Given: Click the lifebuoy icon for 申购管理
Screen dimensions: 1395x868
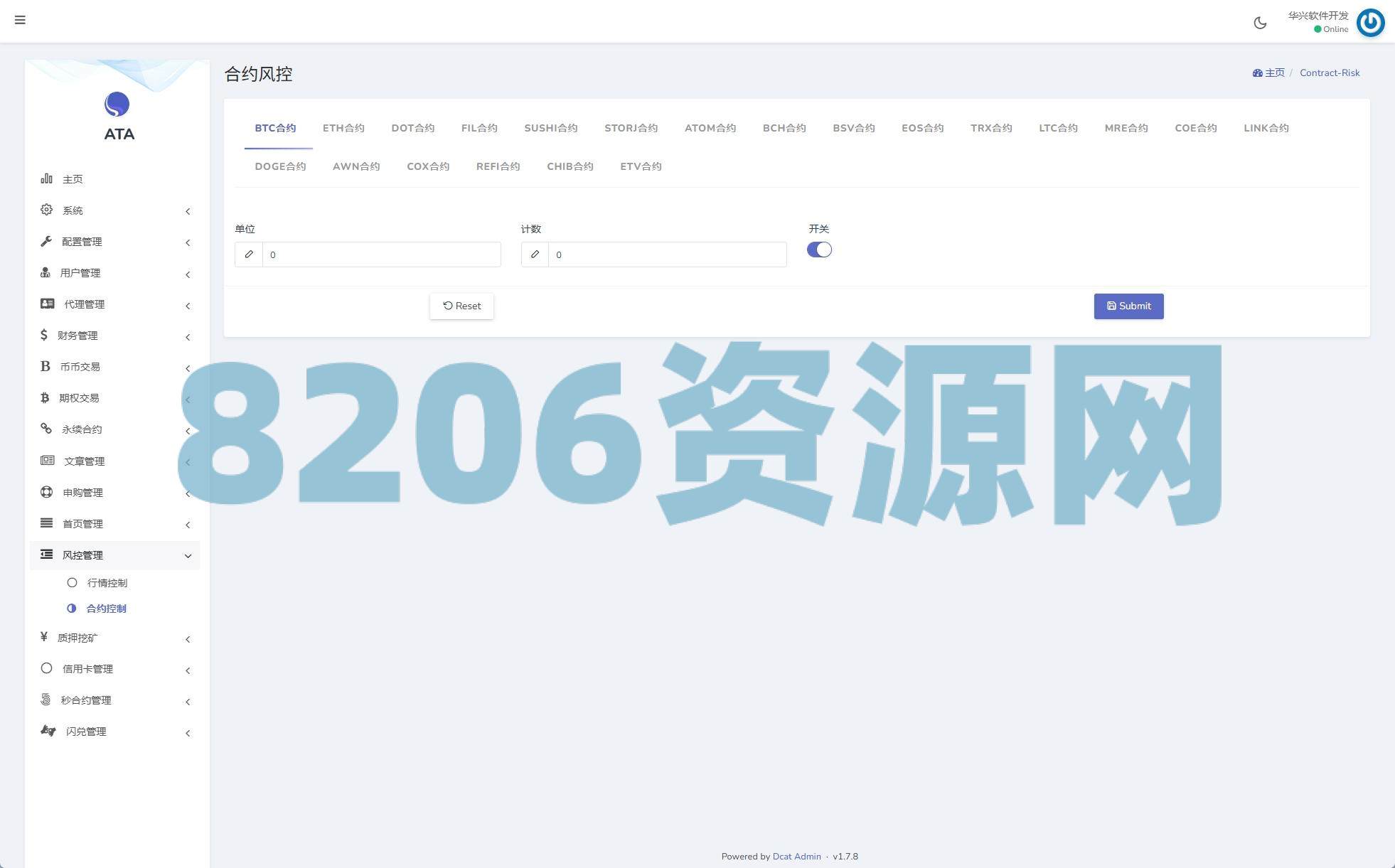Looking at the screenshot, I should pos(46,492).
